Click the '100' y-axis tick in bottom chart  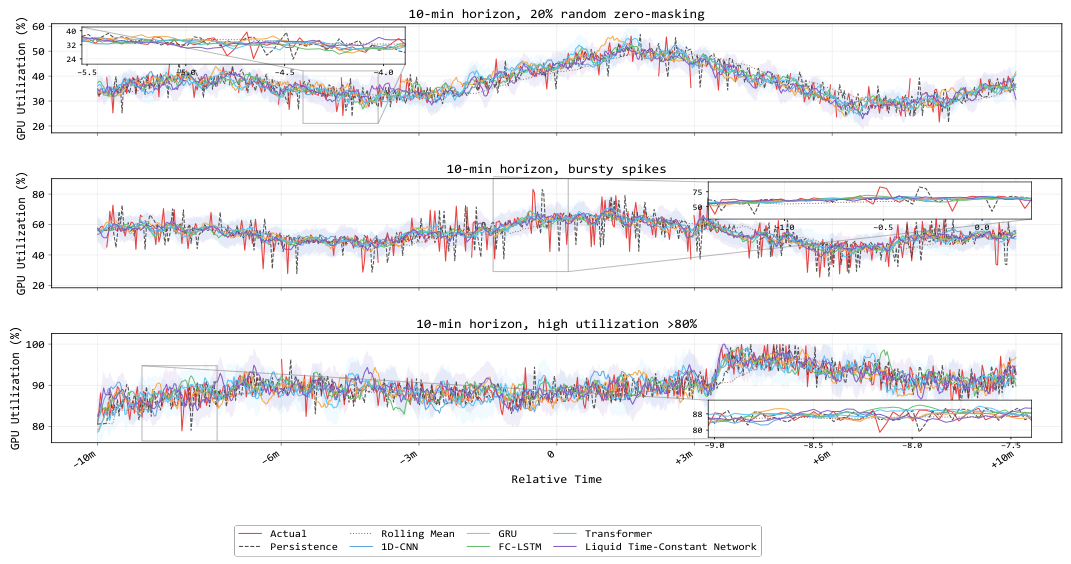[x=36, y=344]
